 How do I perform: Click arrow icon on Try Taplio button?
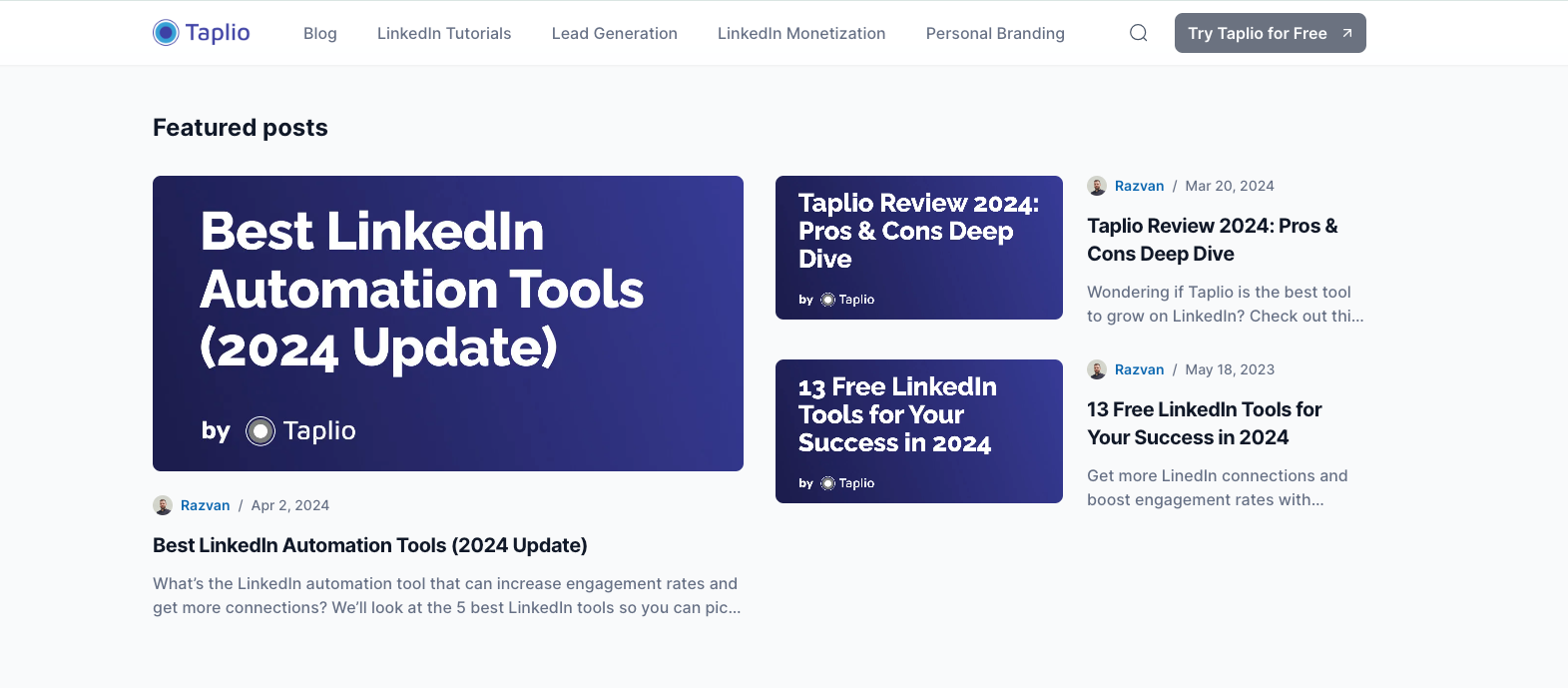pyautogui.click(x=1347, y=33)
